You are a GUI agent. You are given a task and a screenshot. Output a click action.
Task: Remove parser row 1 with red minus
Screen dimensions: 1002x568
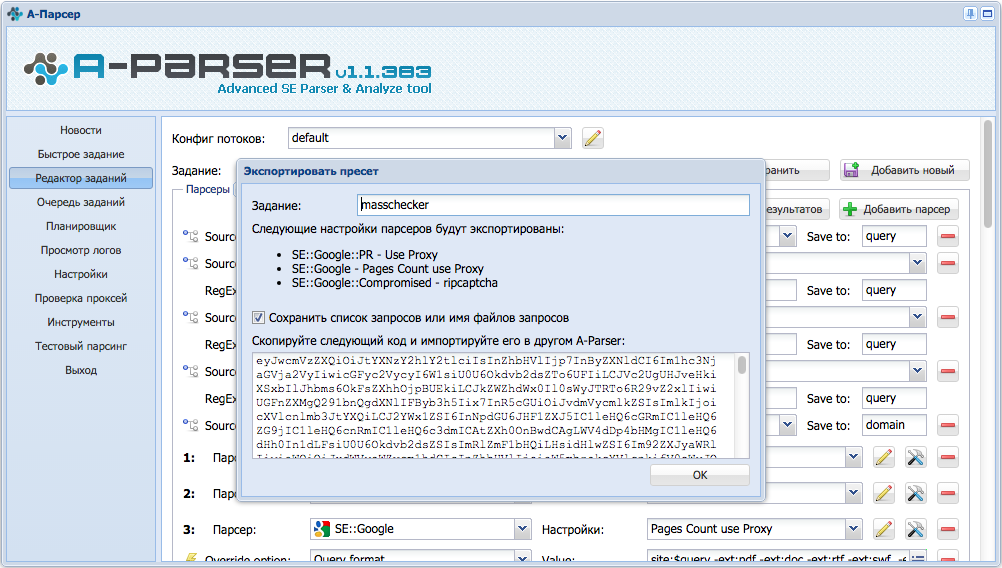point(948,457)
